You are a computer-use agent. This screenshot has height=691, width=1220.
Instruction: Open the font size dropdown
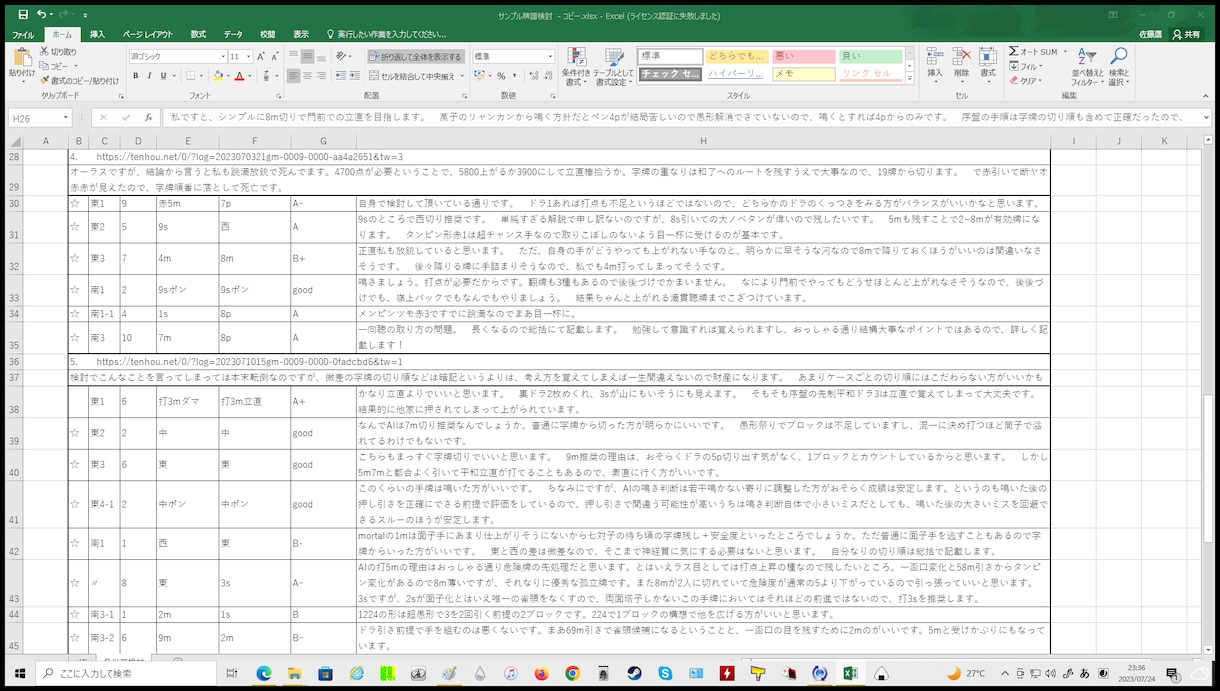(x=248, y=57)
